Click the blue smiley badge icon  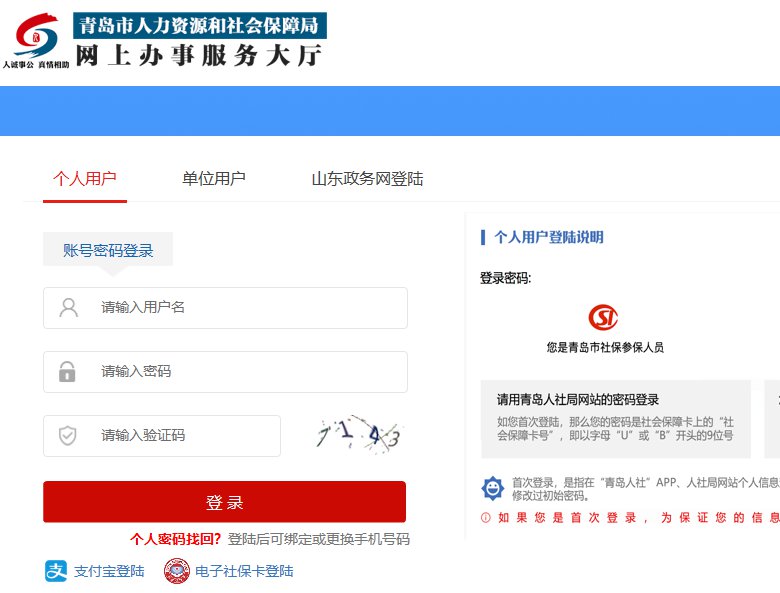pyautogui.click(x=492, y=488)
